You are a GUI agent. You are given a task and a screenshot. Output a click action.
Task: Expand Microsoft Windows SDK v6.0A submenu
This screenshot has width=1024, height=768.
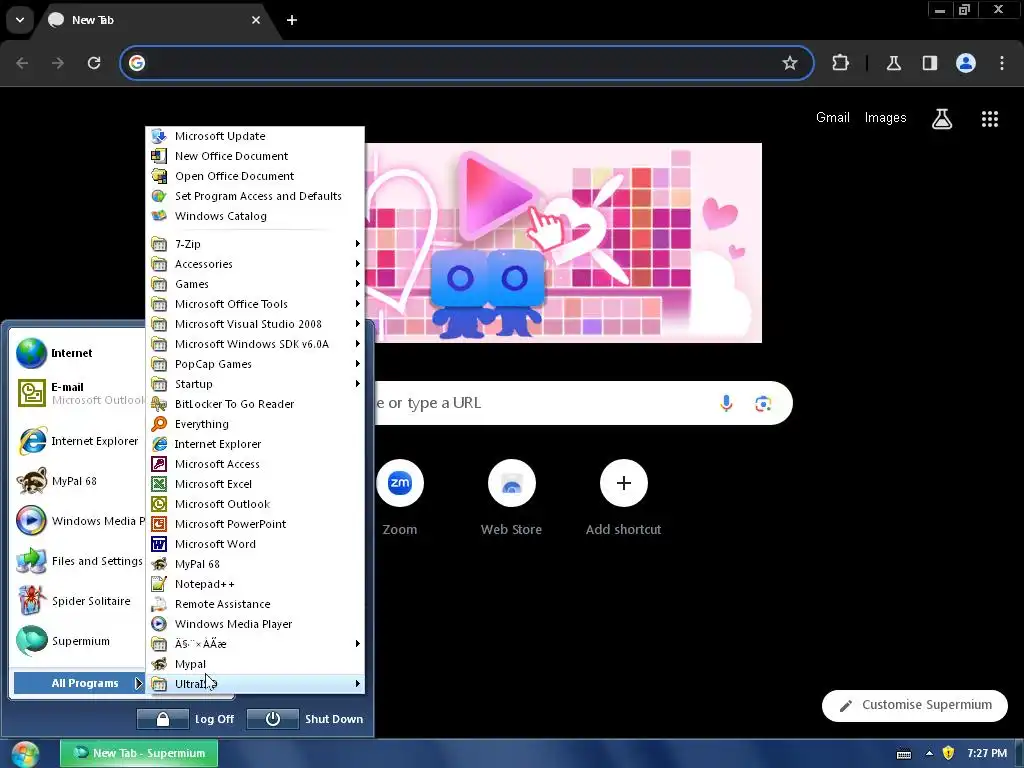255,344
